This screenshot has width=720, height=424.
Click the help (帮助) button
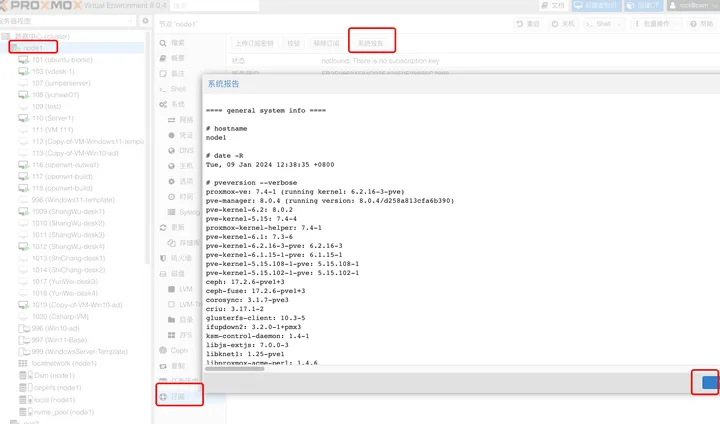click(x=702, y=24)
